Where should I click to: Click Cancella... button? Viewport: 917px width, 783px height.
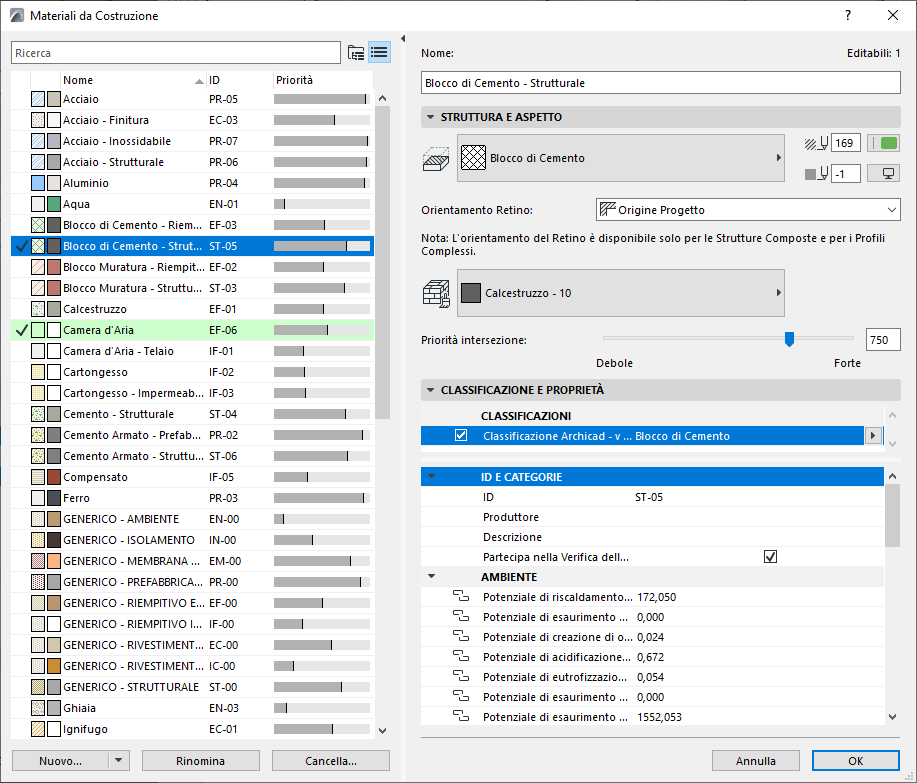[x=331, y=761]
